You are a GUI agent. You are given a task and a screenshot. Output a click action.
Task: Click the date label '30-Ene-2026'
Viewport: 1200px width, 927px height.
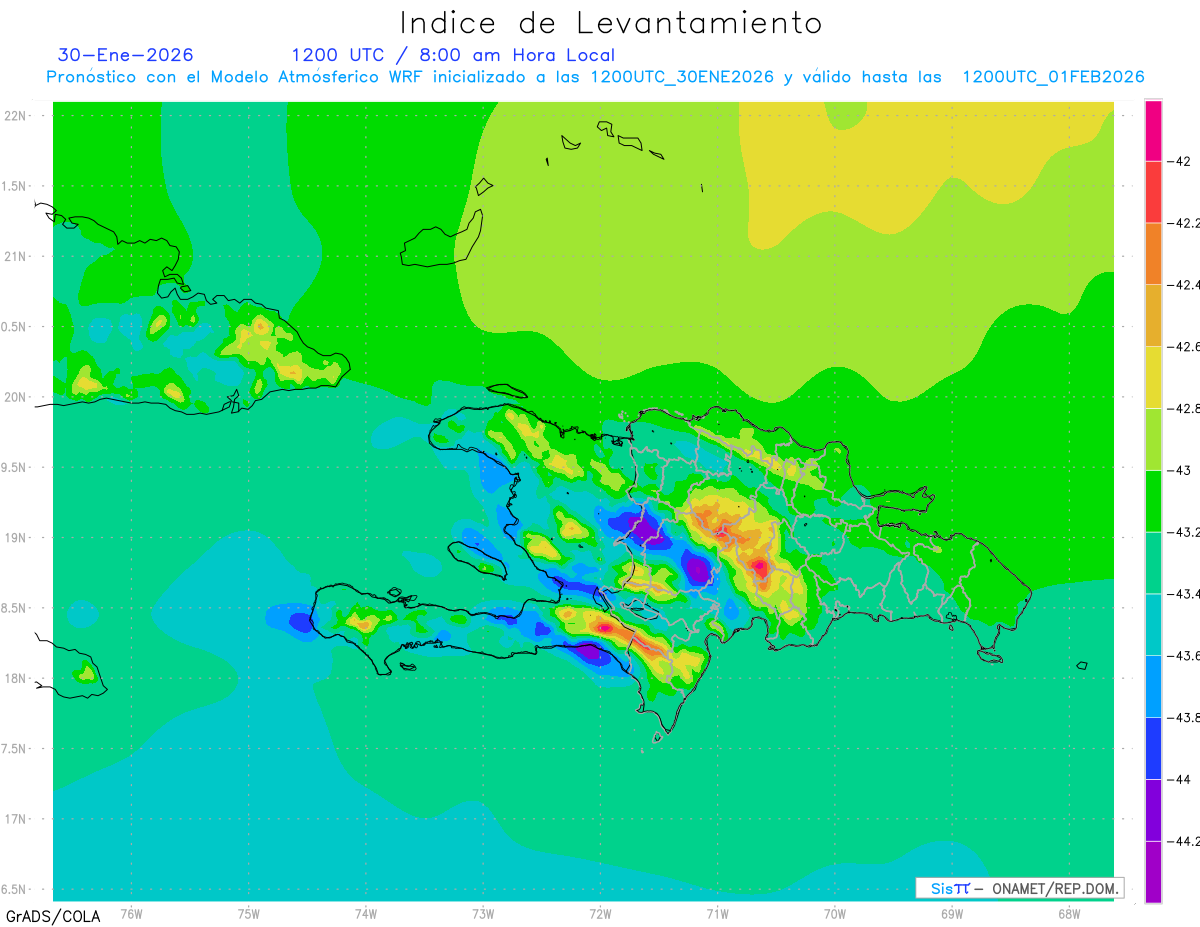(126, 55)
